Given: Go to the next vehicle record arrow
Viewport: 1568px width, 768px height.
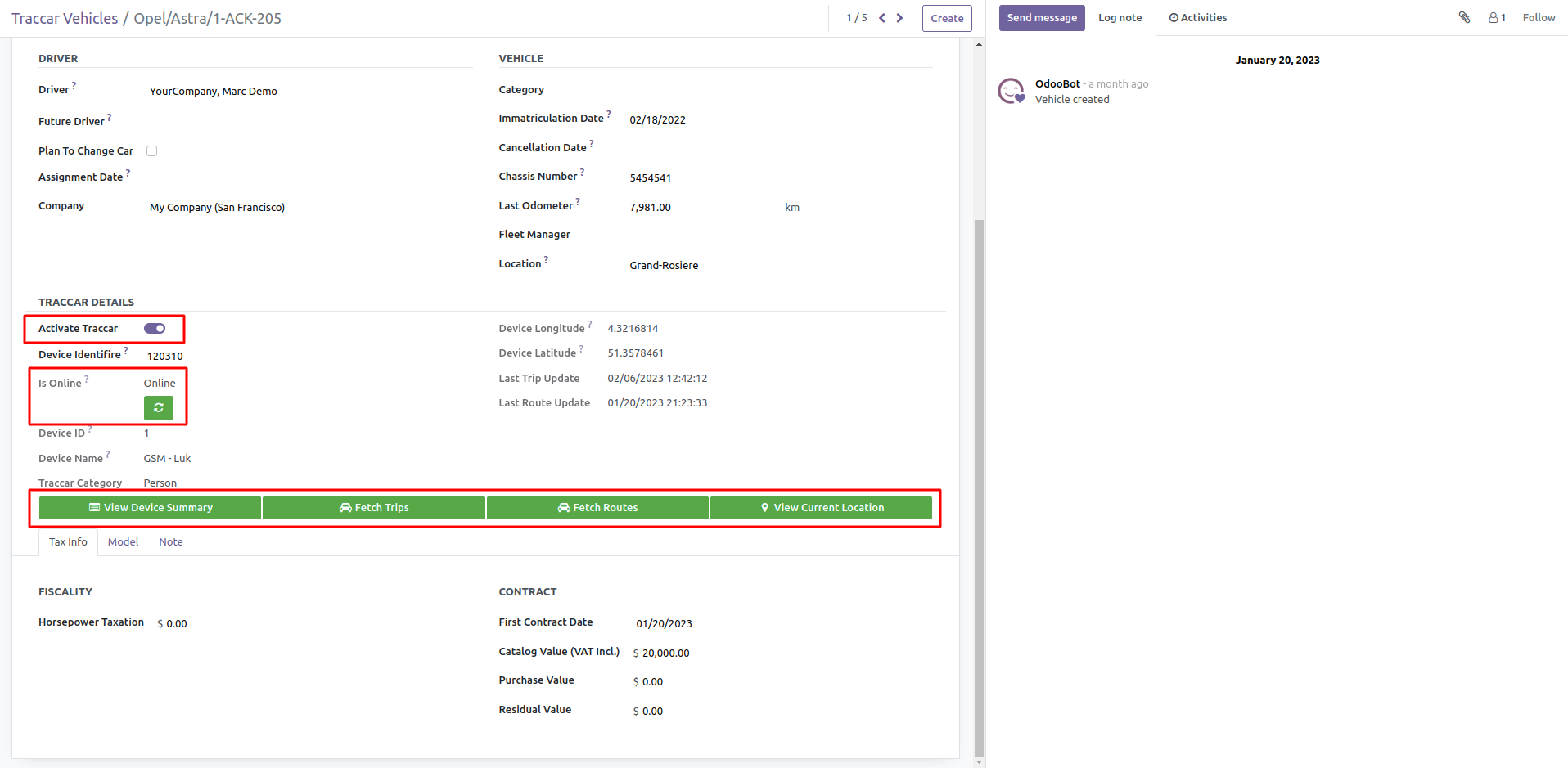Looking at the screenshot, I should tap(900, 18).
